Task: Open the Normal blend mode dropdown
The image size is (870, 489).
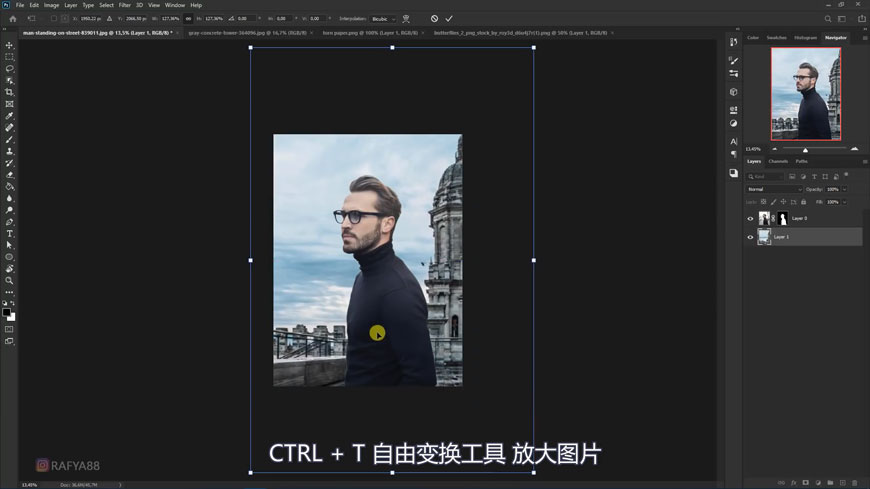Action: [775, 189]
